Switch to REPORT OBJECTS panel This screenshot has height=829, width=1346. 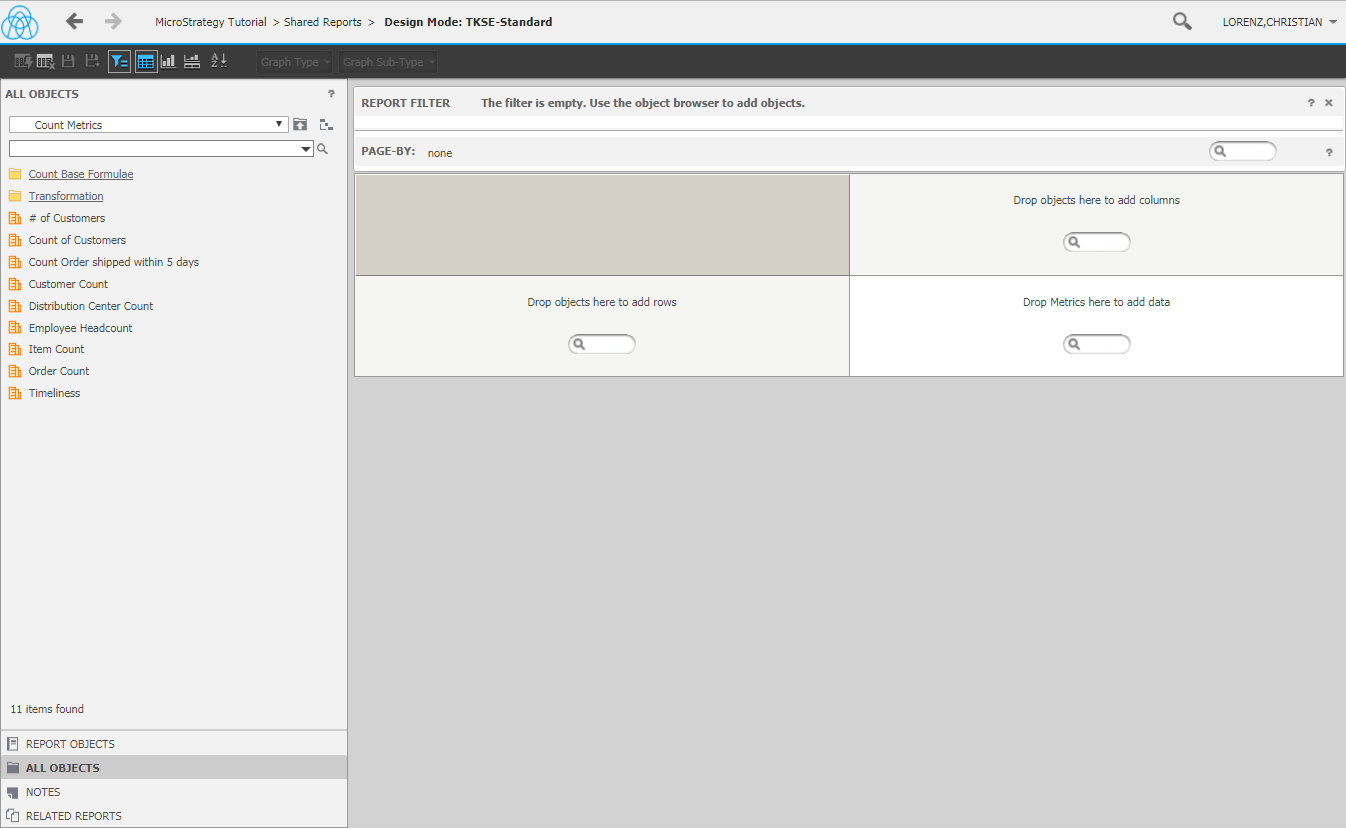pyautogui.click(x=70, y=744)
